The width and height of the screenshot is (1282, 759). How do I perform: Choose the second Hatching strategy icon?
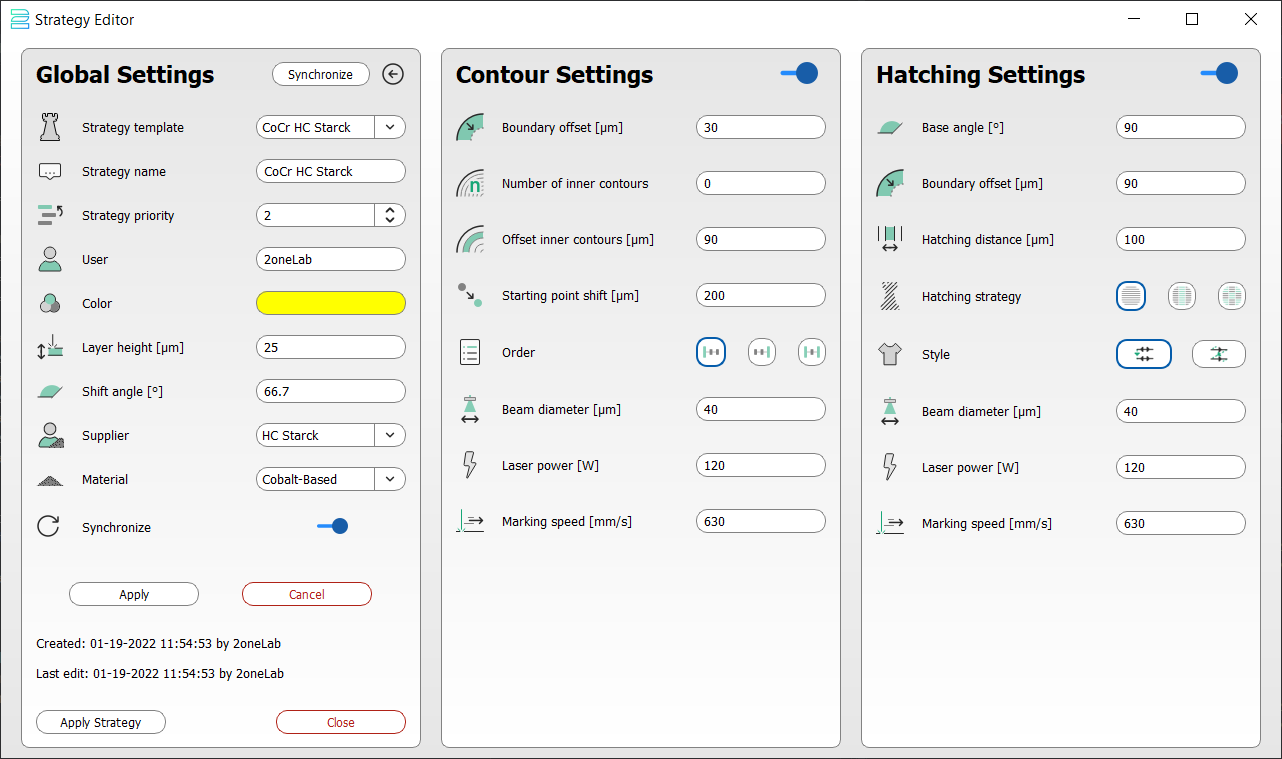pyautogui.click(x=1182, y=296)
